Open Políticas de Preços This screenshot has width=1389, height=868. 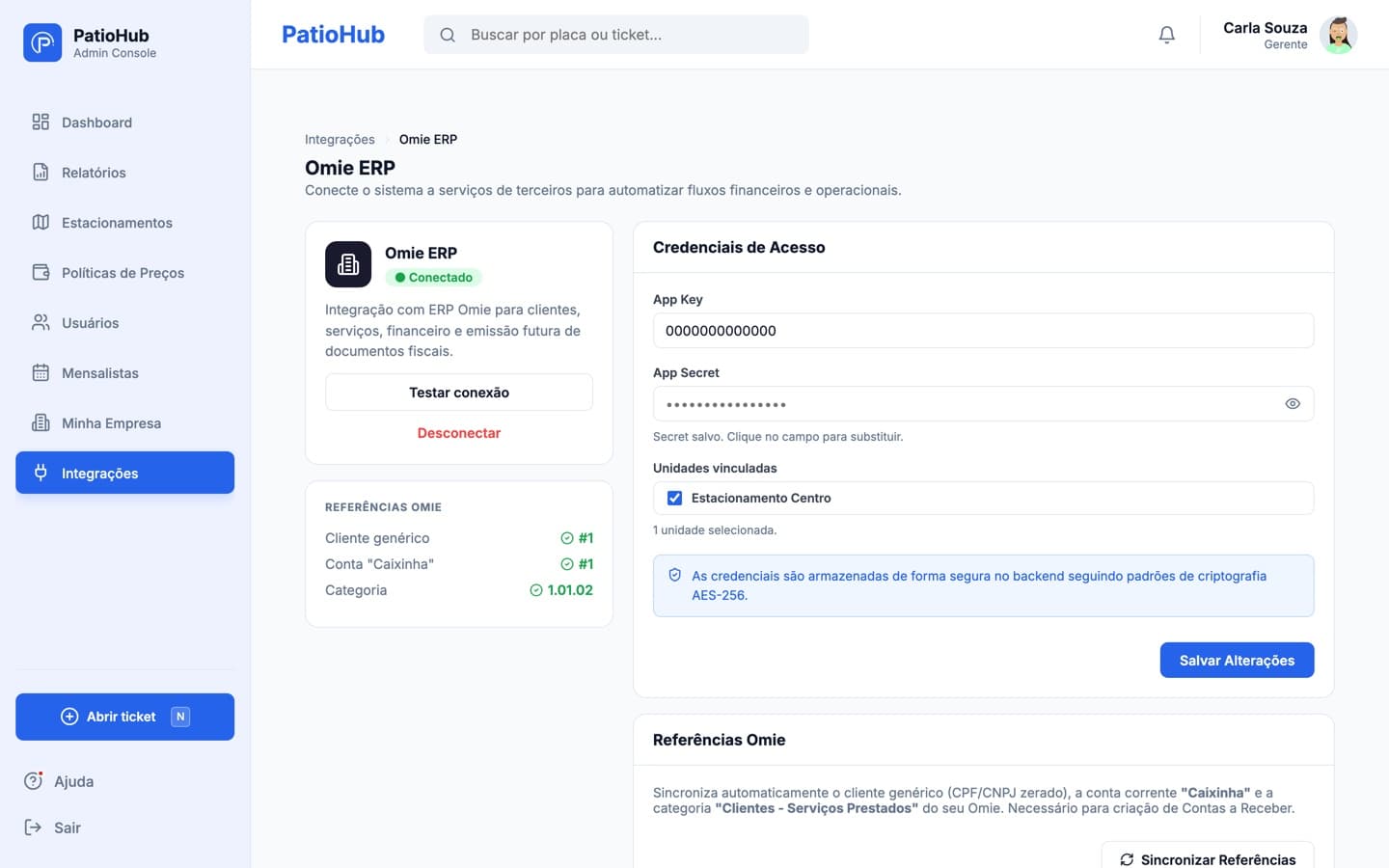[x=125, y=273]
